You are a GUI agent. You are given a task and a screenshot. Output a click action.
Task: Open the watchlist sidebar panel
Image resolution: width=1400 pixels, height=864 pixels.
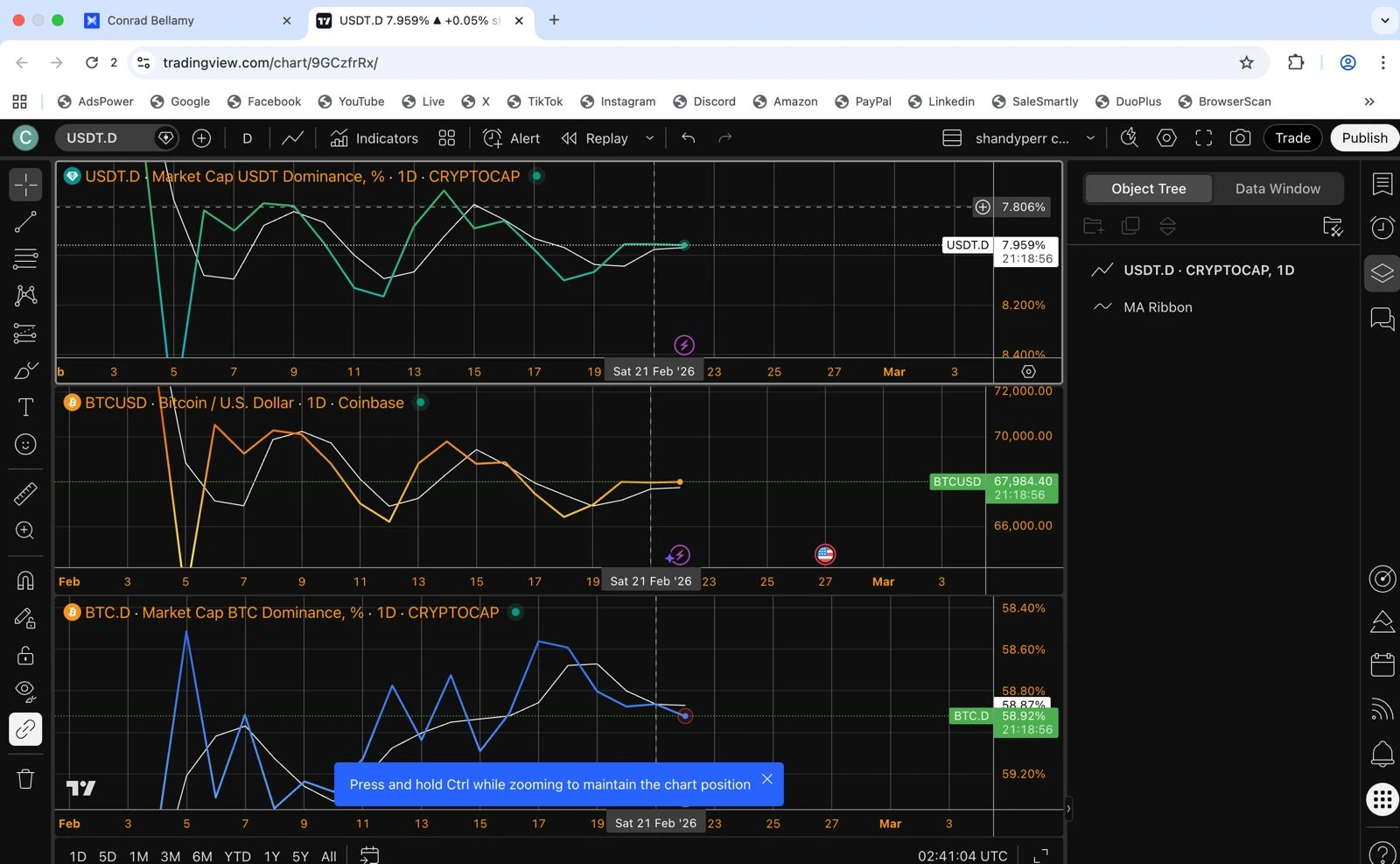(x=1382, y=184)
